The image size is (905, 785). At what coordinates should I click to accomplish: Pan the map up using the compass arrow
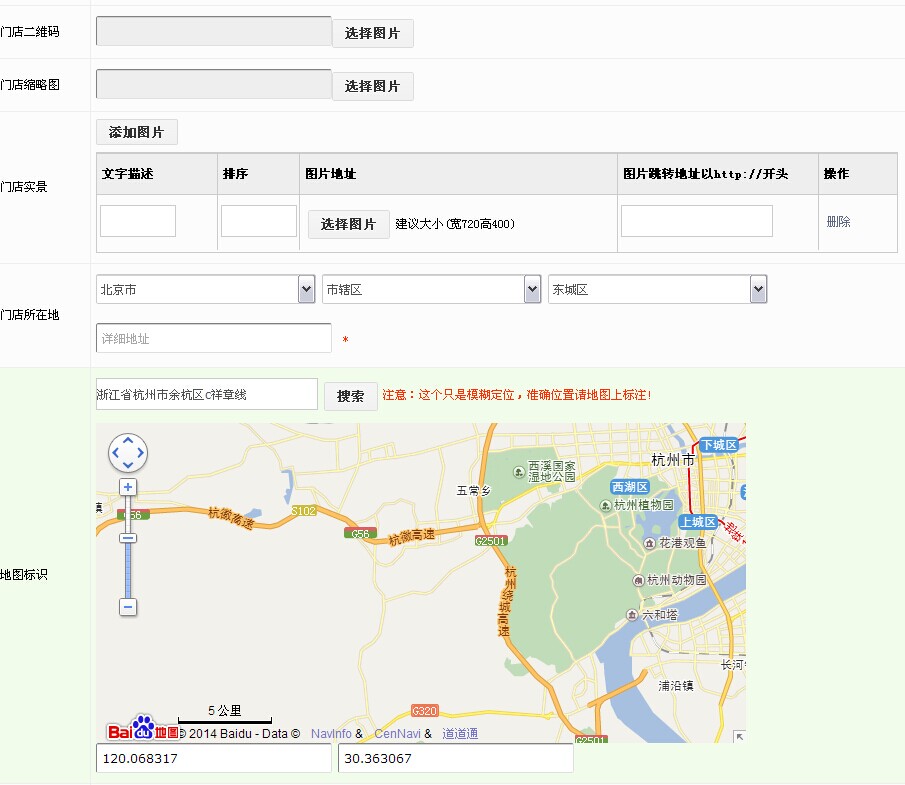[x=128, y=442]
